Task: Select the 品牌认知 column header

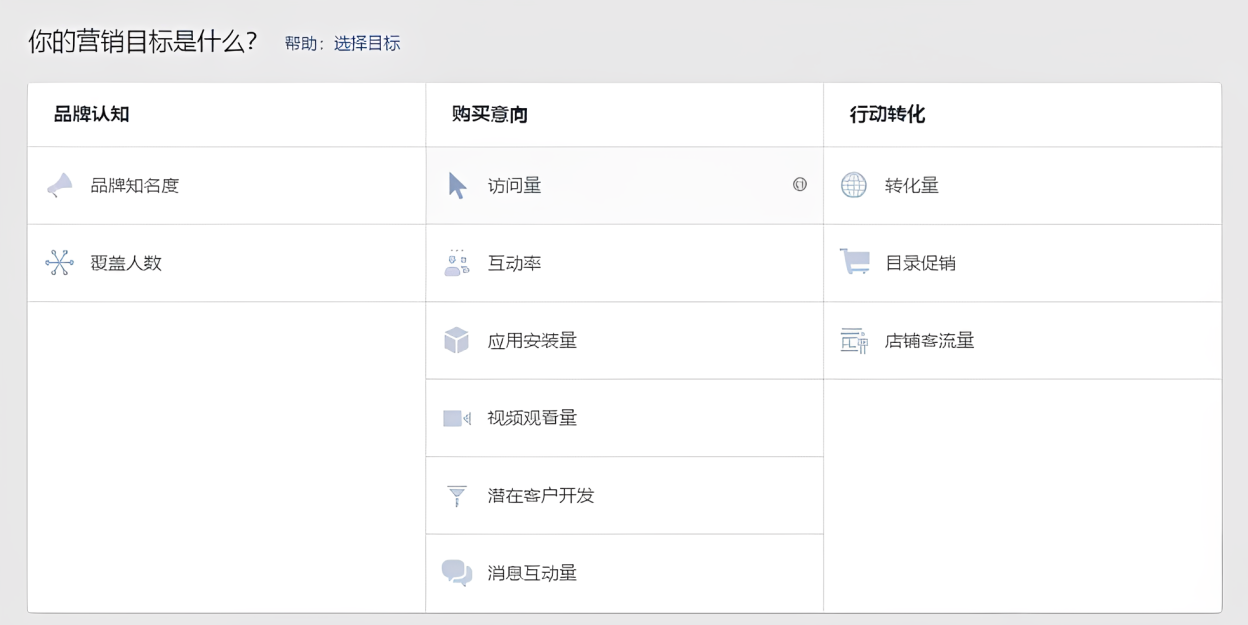Action: 92,114
